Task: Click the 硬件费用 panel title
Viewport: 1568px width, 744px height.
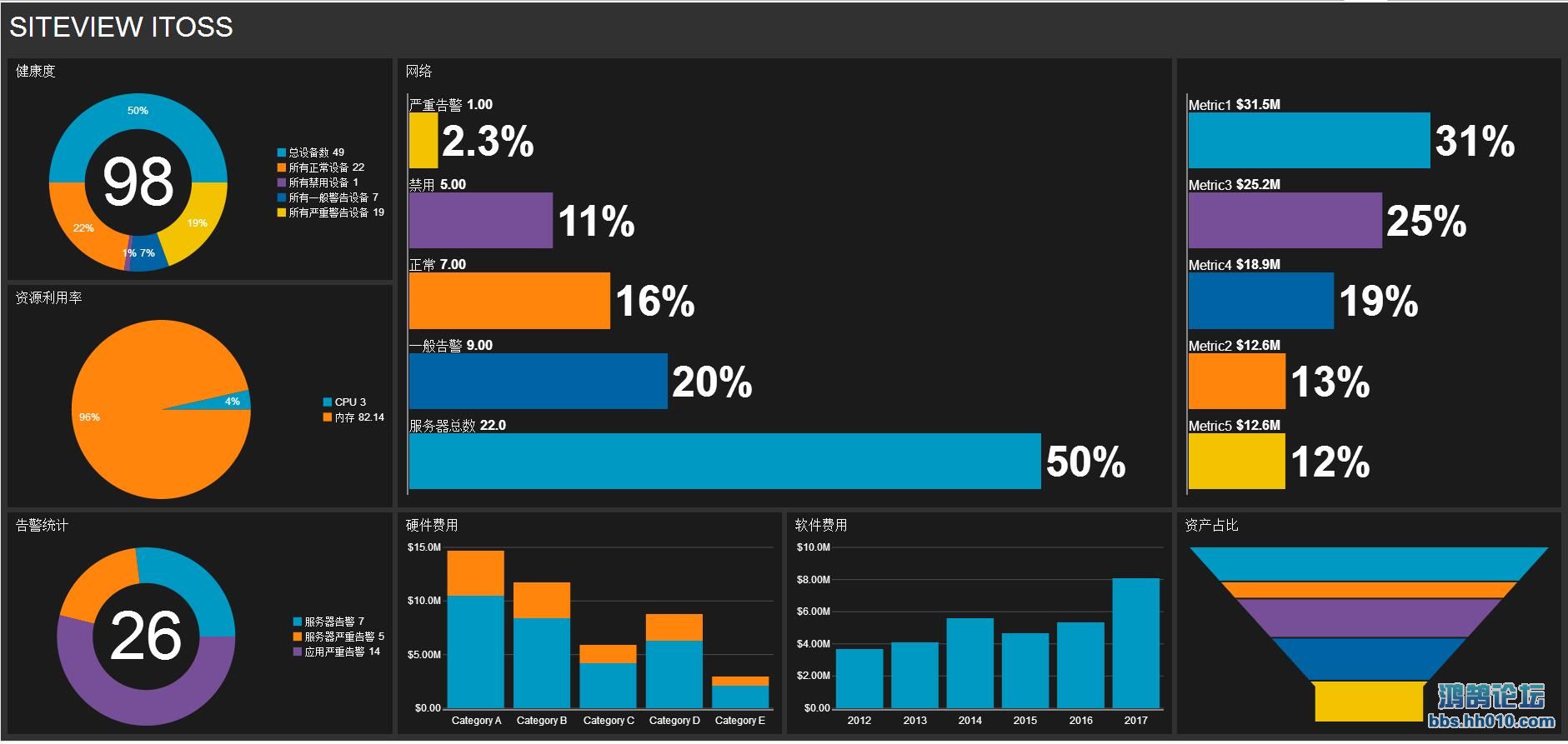Action: click(432, 525)
